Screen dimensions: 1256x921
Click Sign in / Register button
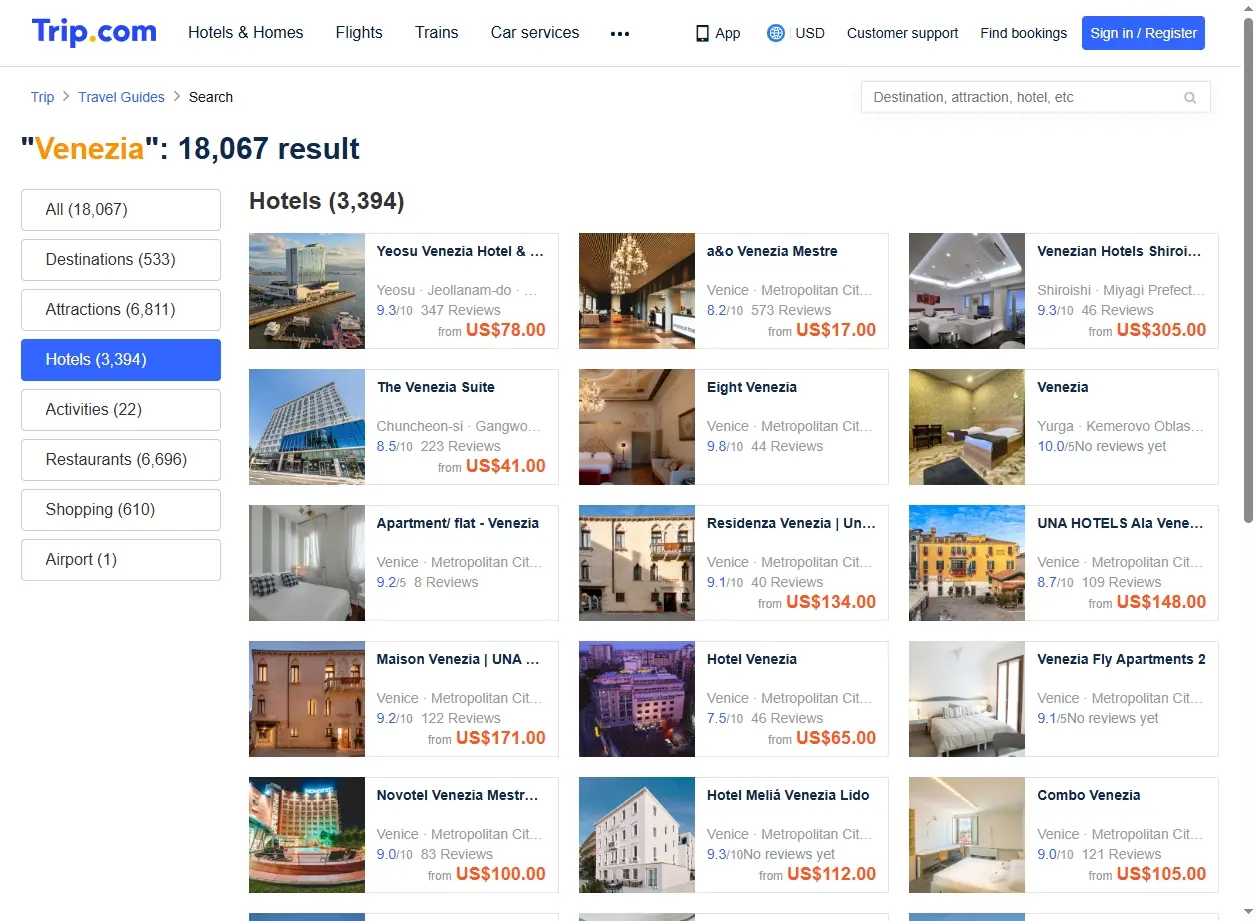click(x=1143, y=33)
